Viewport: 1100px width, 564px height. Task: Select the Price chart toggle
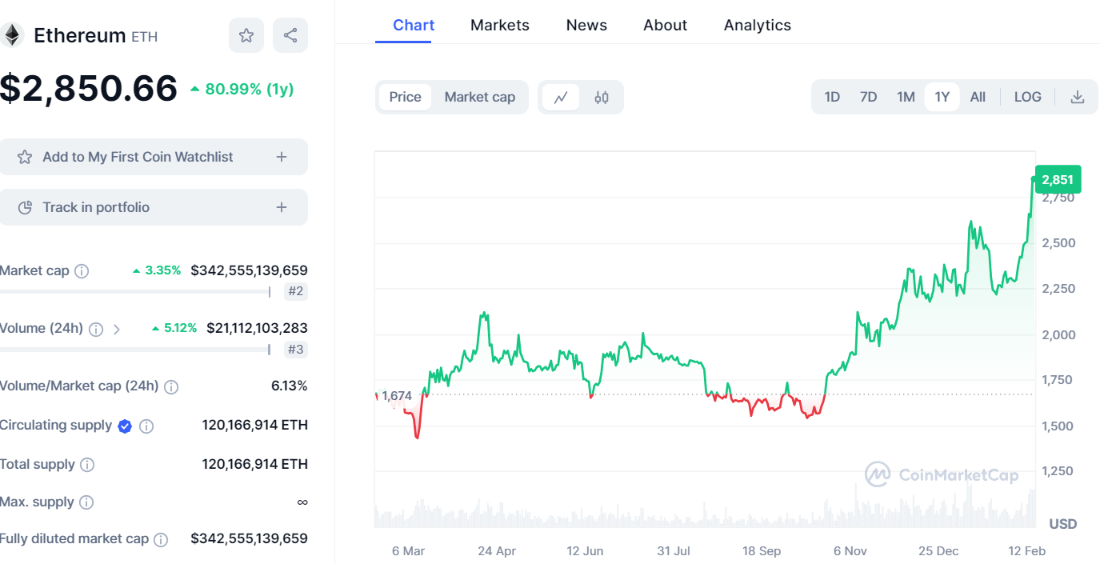coord(405,97)
